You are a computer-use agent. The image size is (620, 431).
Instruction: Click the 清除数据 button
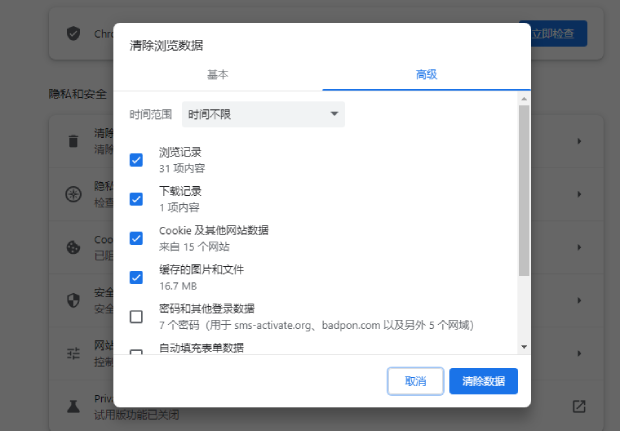483,381
